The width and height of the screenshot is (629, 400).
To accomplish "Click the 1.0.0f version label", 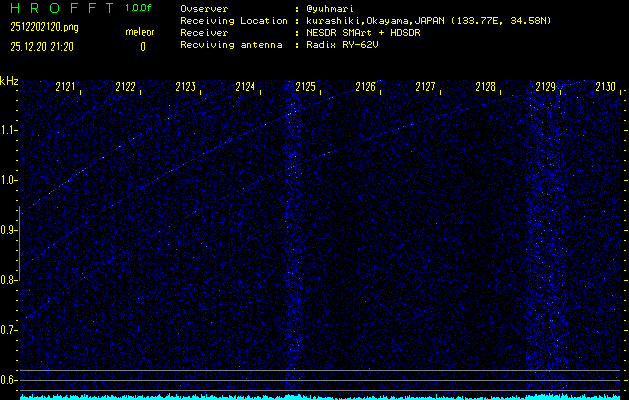I will point(139,8).
